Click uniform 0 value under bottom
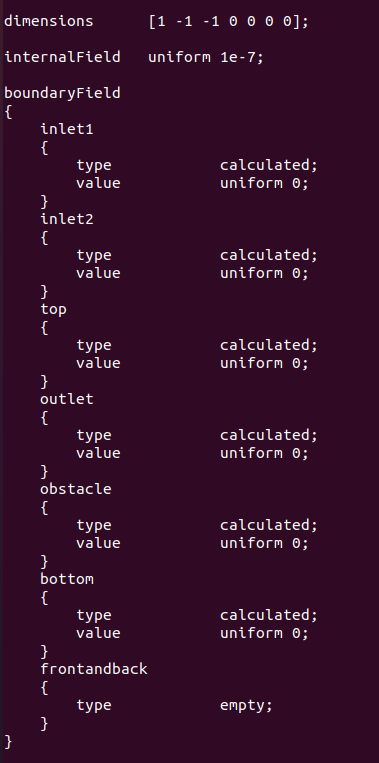379x763 pixels. [264, 633]
